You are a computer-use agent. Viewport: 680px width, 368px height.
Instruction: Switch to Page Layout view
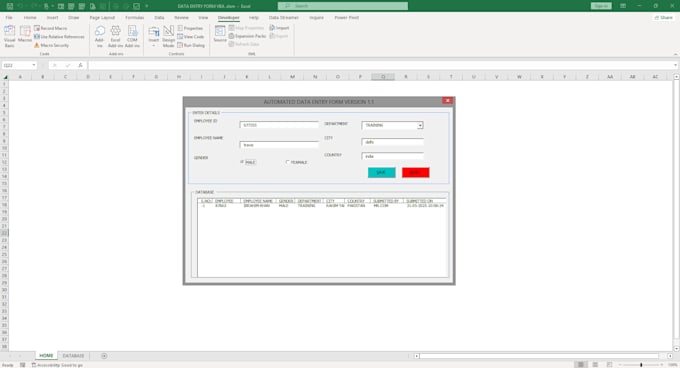pos(595,365)
